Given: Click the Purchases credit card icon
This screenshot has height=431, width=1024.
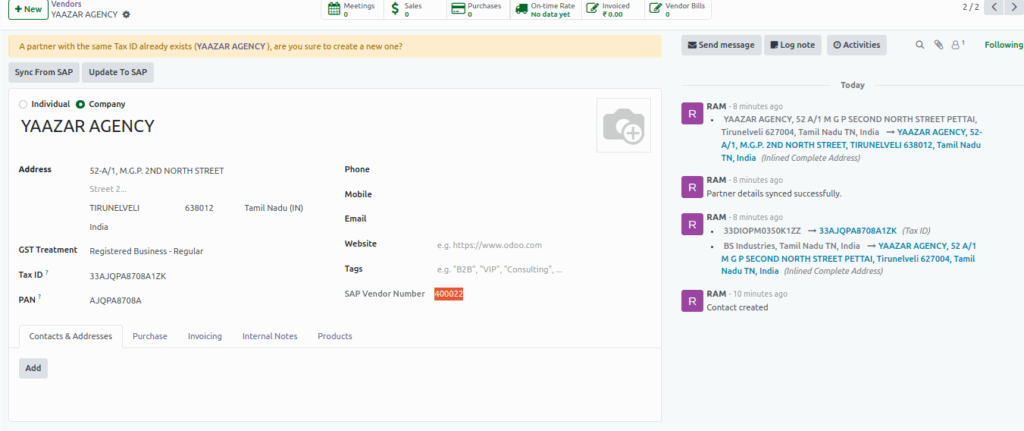Looking at the screenshot, I should pos(458,9).
